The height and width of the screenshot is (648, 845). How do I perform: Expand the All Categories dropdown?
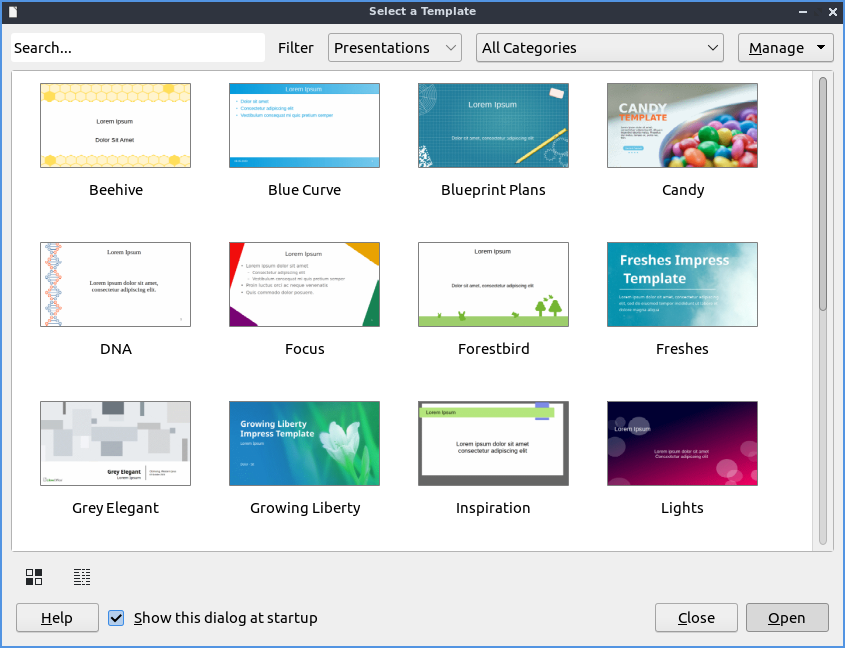point(599,48)
